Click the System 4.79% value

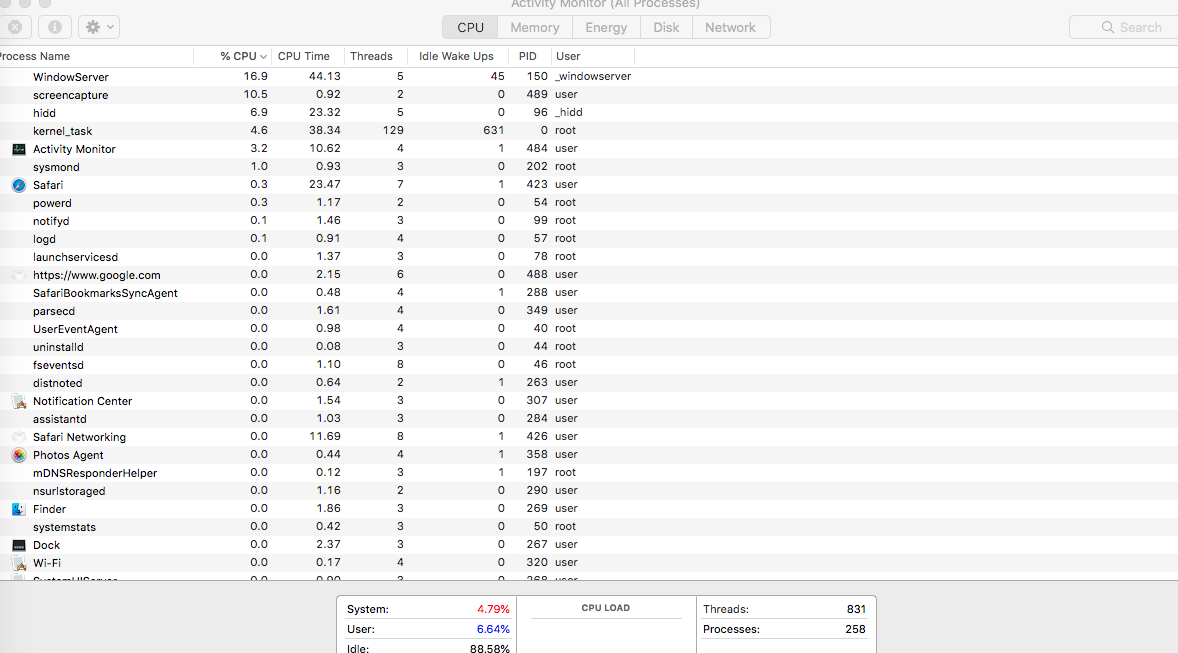[x=493, y=609]
